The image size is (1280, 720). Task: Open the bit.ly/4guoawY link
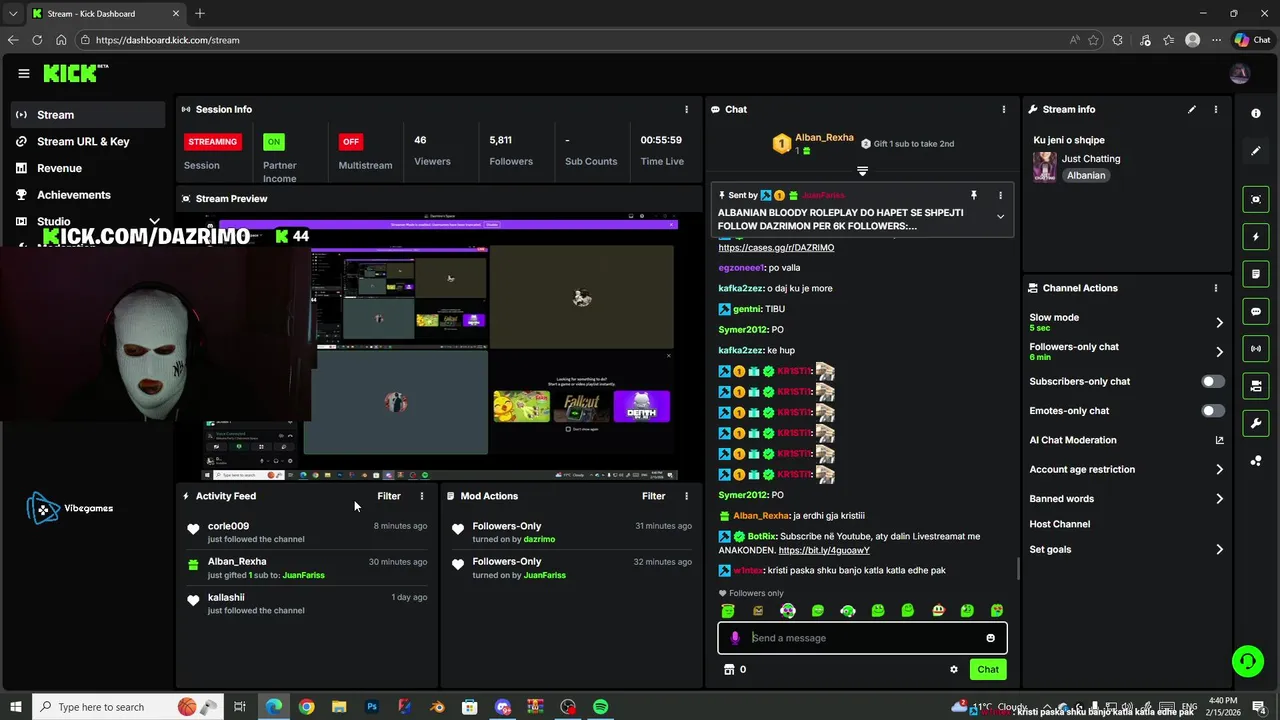point(824,550)
